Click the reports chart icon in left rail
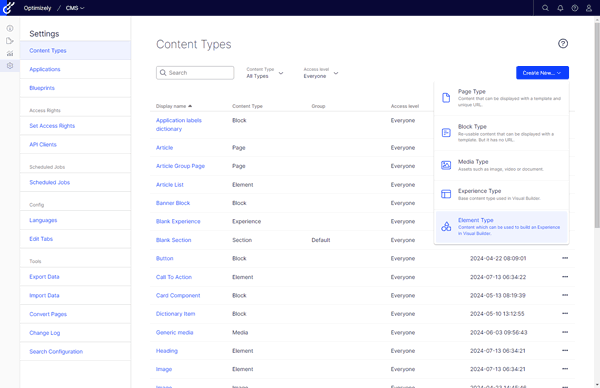 [10, 53]
